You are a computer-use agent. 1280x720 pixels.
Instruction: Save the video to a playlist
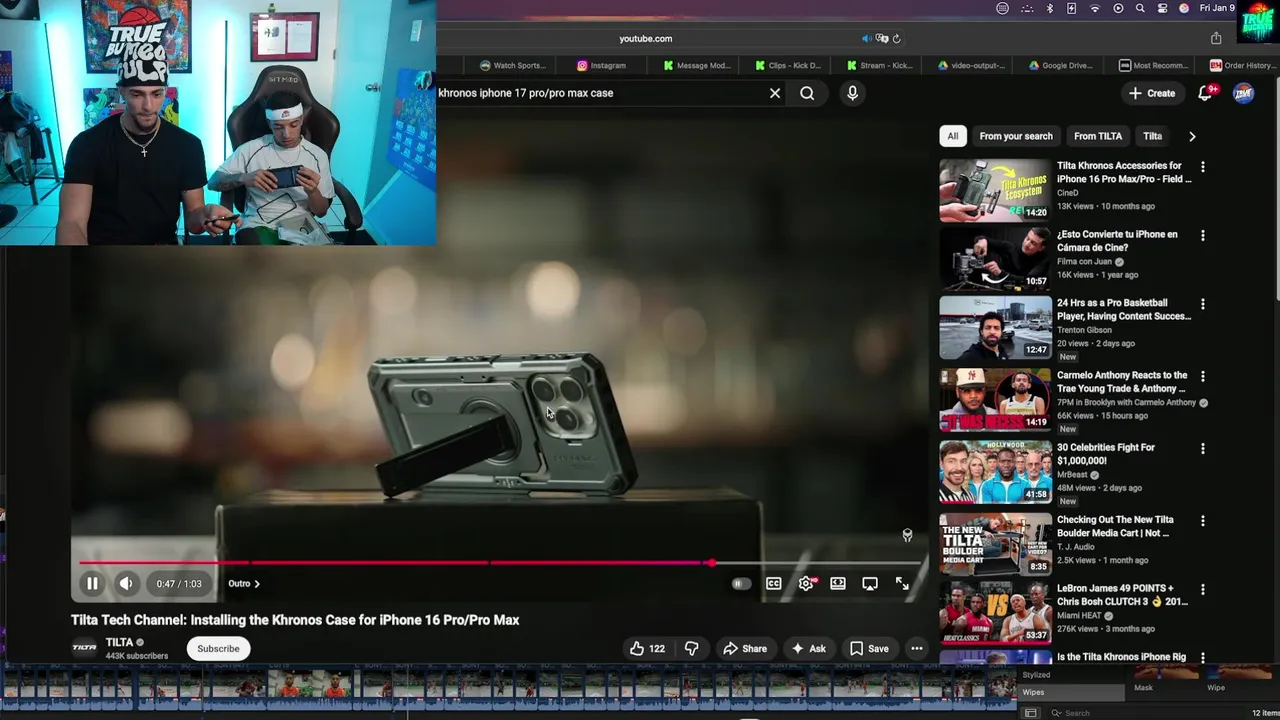tap(869, 648)
